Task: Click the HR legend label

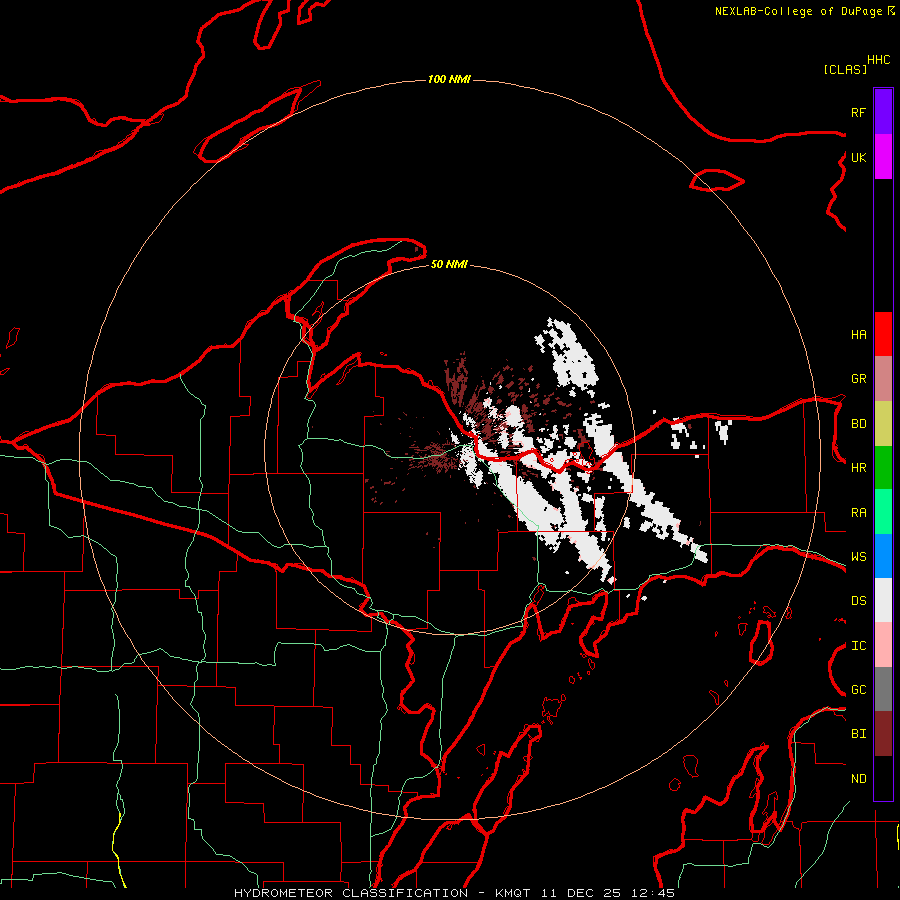Action: point(858,468)
